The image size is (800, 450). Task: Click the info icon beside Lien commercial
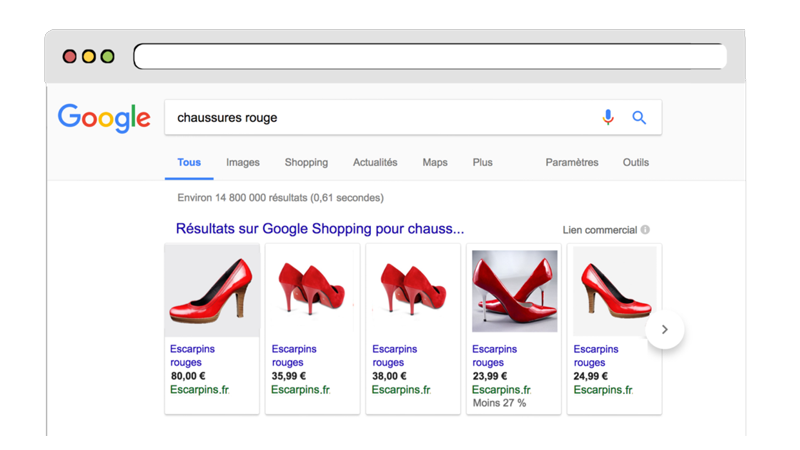[x=646, y=230]
